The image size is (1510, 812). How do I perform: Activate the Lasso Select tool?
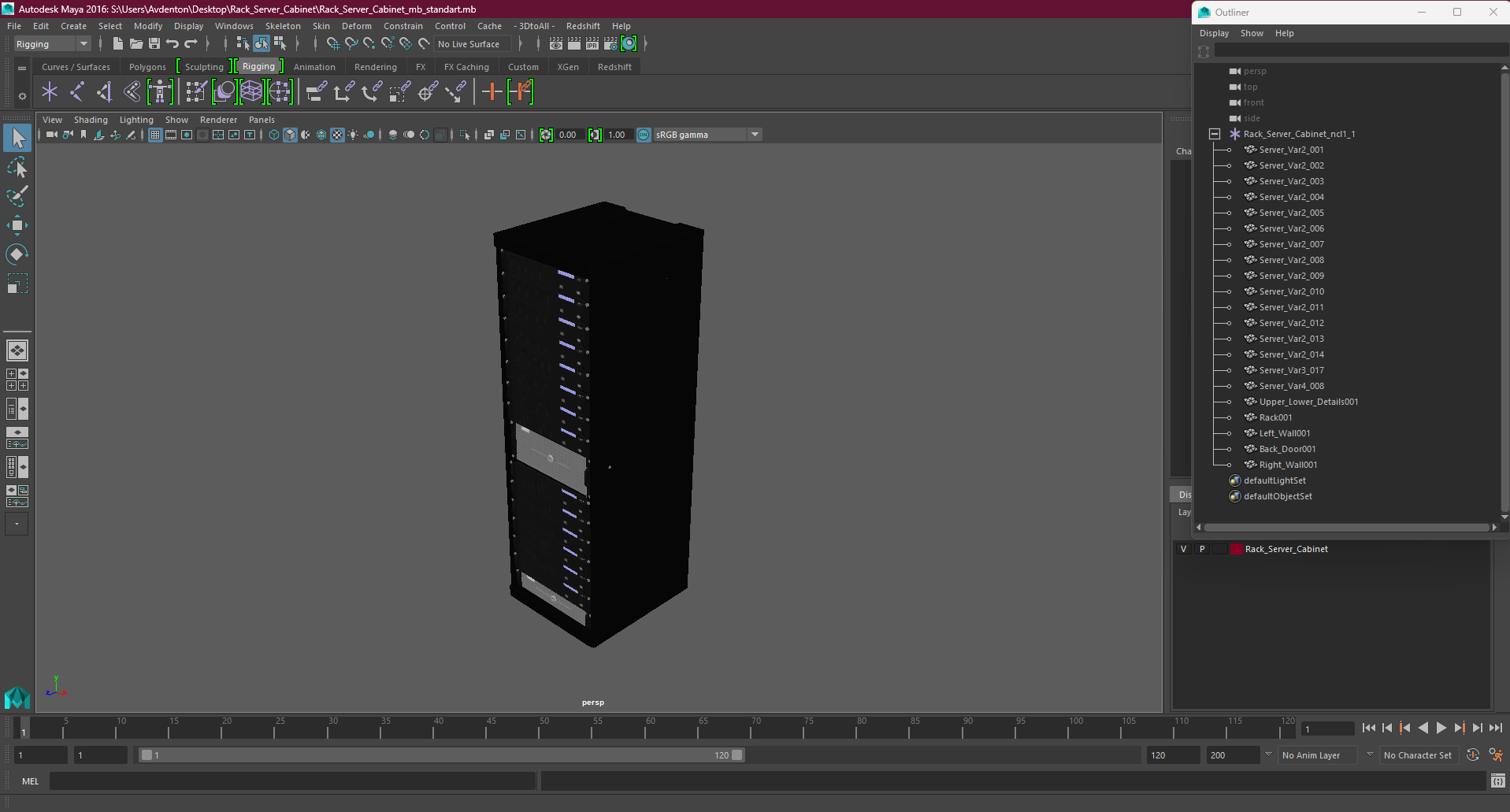pos(17,168)
